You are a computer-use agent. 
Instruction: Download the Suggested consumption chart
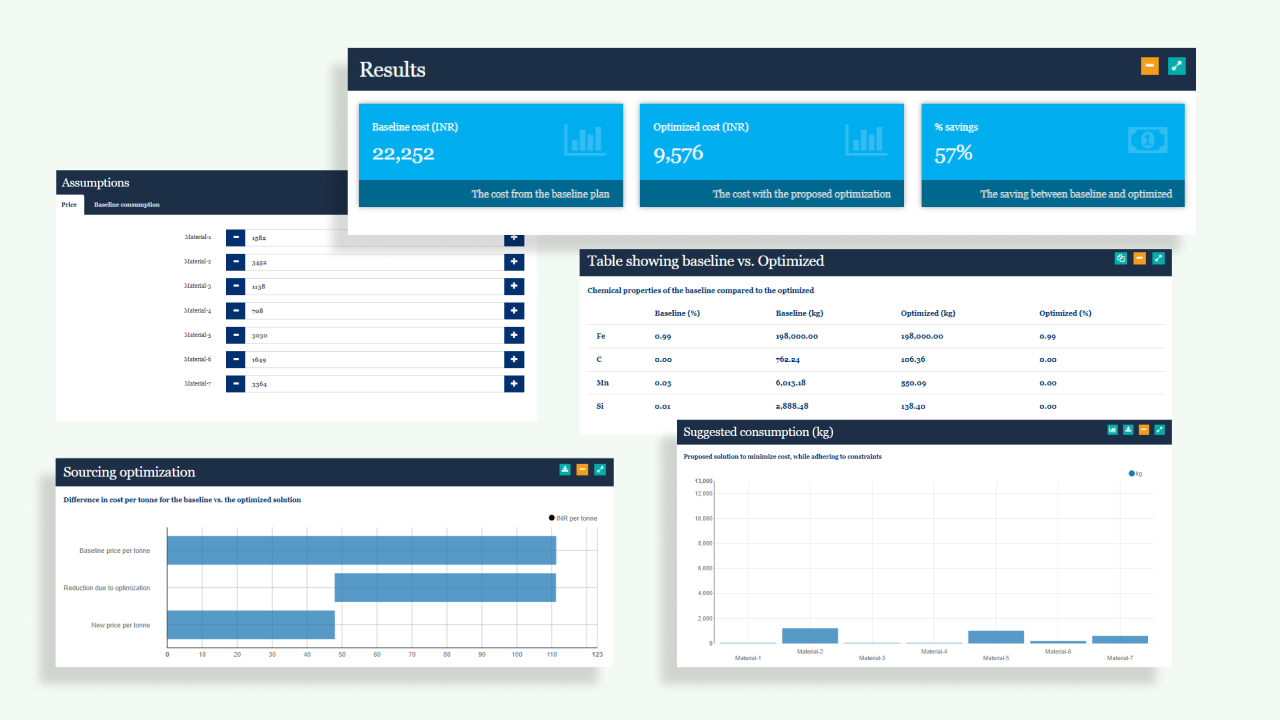[1128, 430]
